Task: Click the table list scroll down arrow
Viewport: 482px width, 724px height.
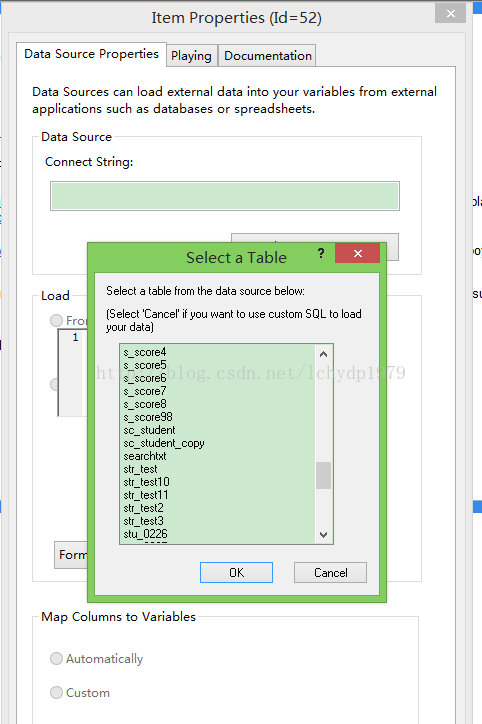Action: pyautogui.click(x=324, y=534)
